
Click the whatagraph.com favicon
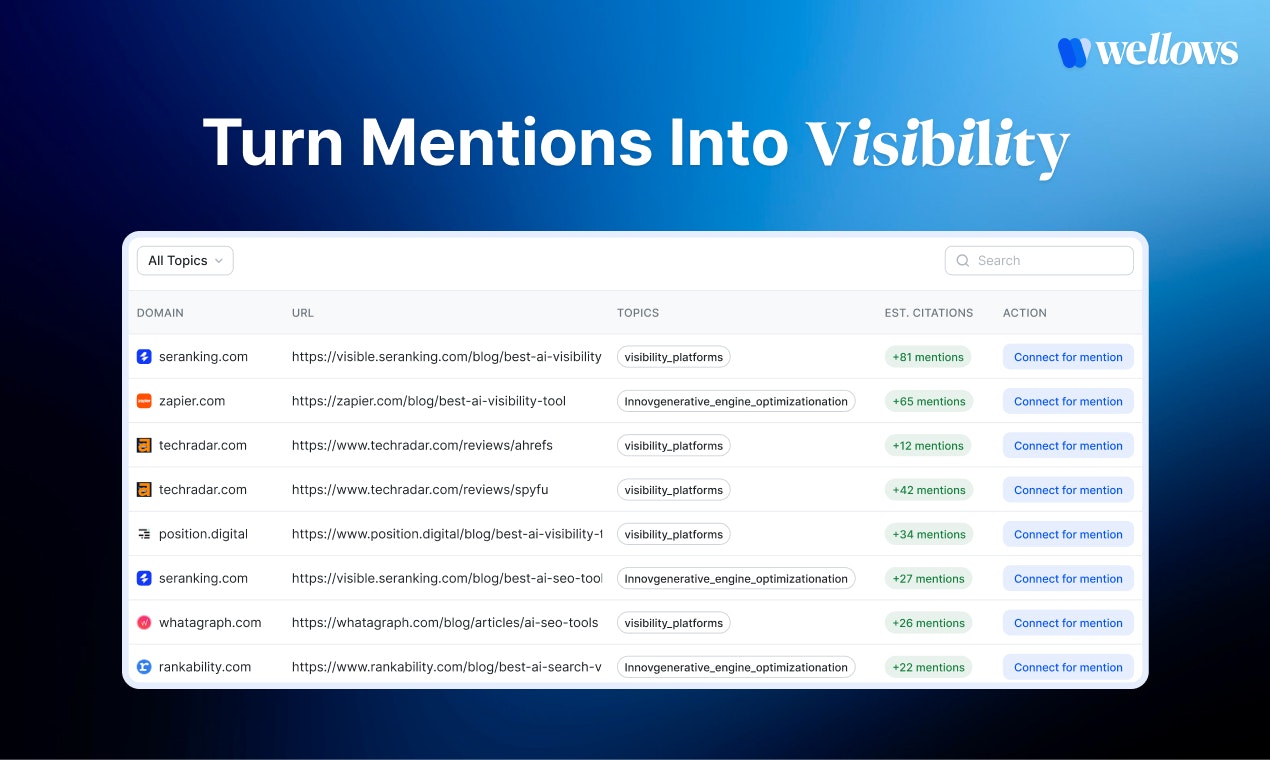[x=144, y=623]
